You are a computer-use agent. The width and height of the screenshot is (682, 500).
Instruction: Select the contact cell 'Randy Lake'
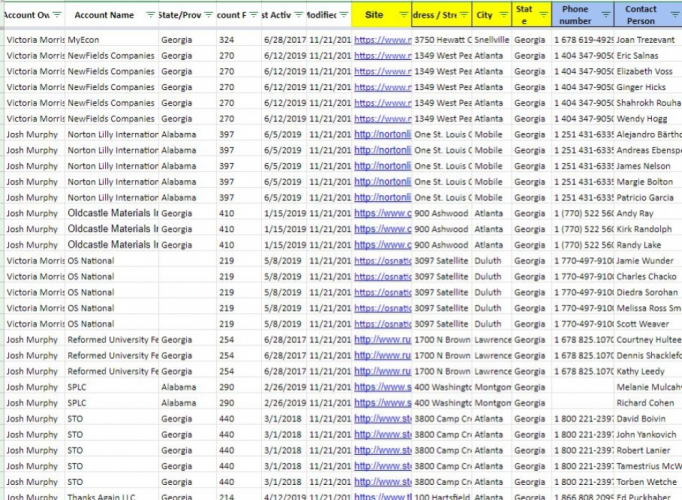(648, 245)
